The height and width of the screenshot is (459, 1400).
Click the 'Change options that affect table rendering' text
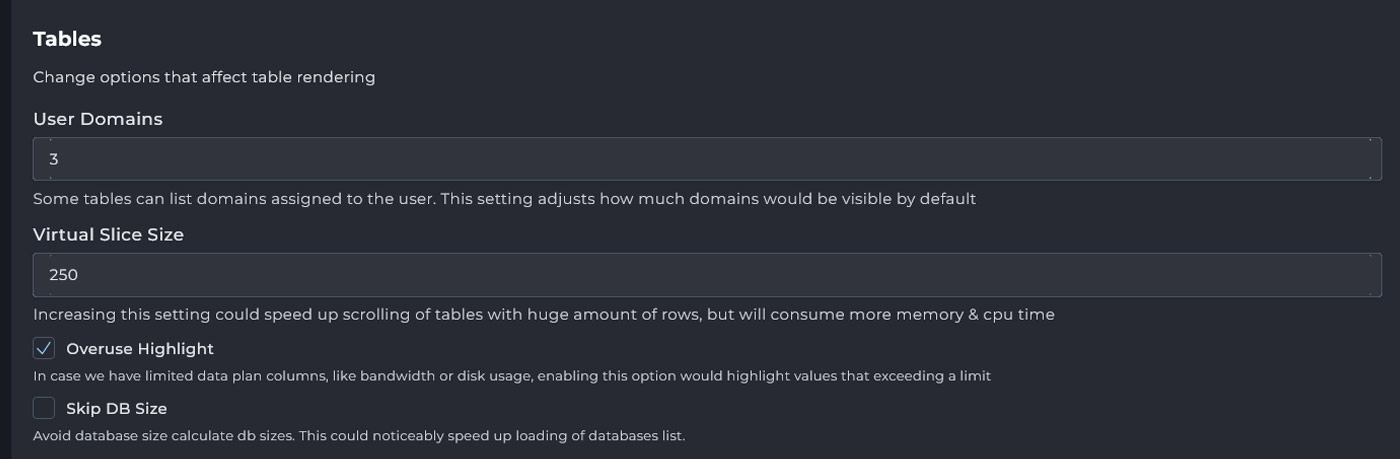tap(204, 77)
